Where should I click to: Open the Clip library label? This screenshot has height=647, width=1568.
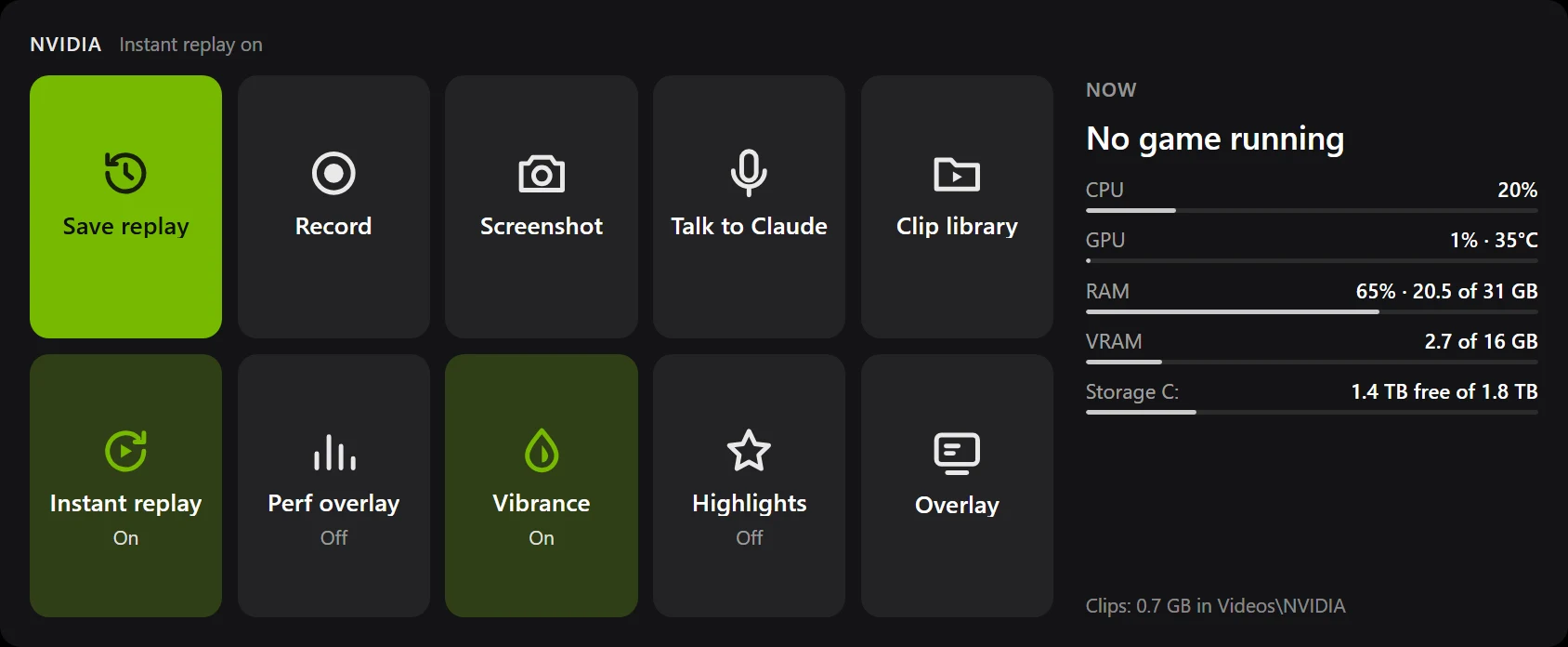click(957, 226)
